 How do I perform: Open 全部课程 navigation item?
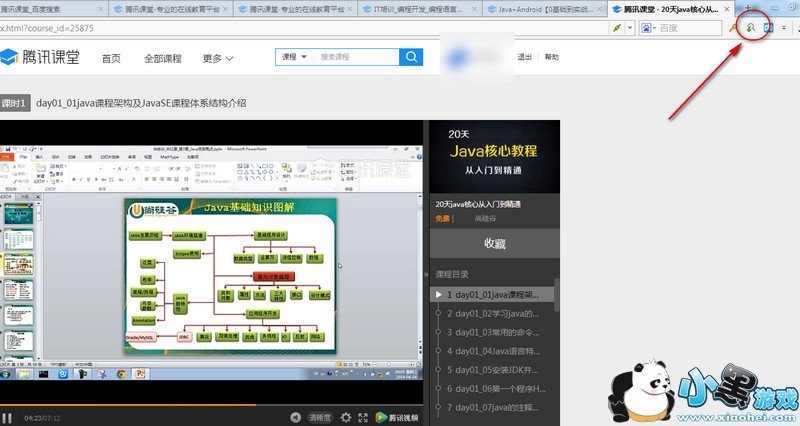(164, 58)
